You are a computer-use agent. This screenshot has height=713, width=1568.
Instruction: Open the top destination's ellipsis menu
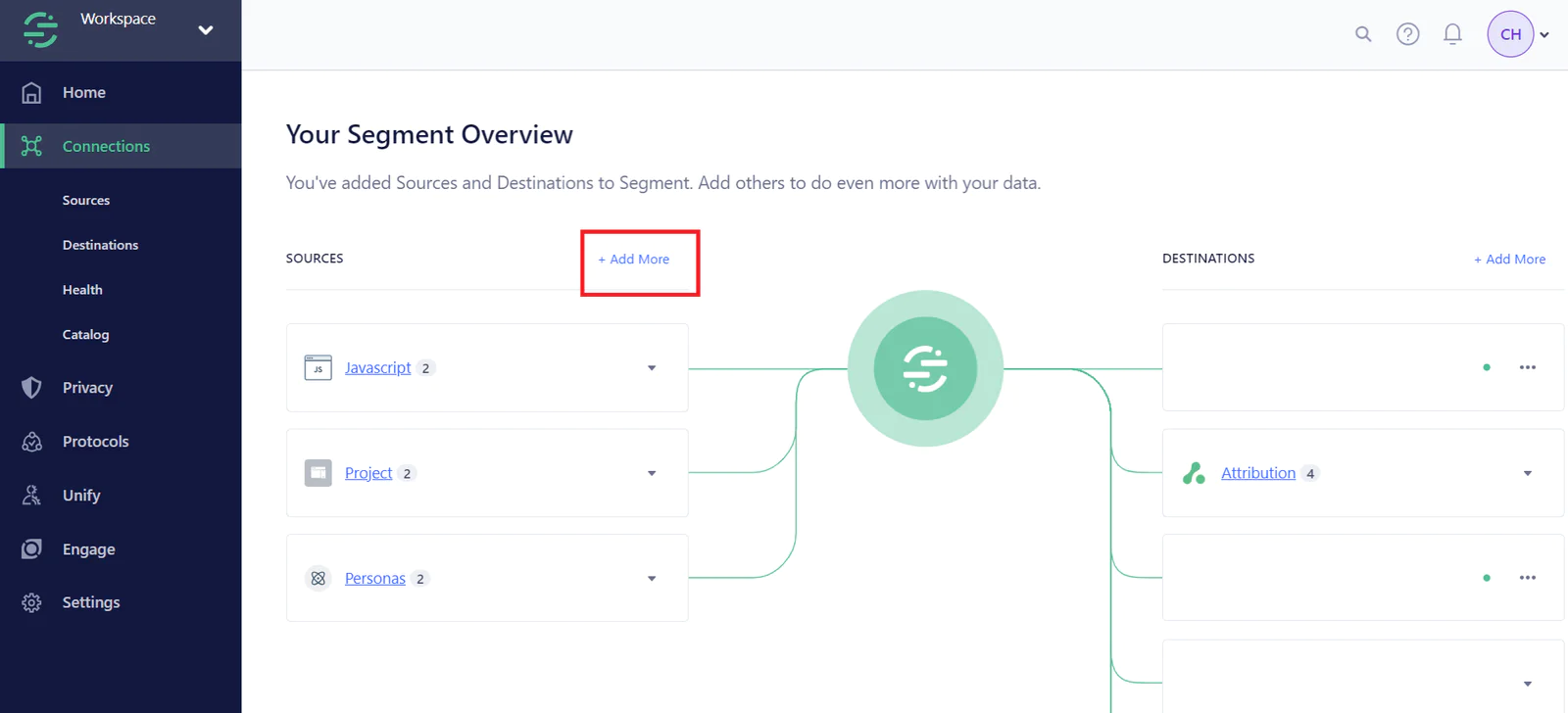click(x=1527, y=367)
